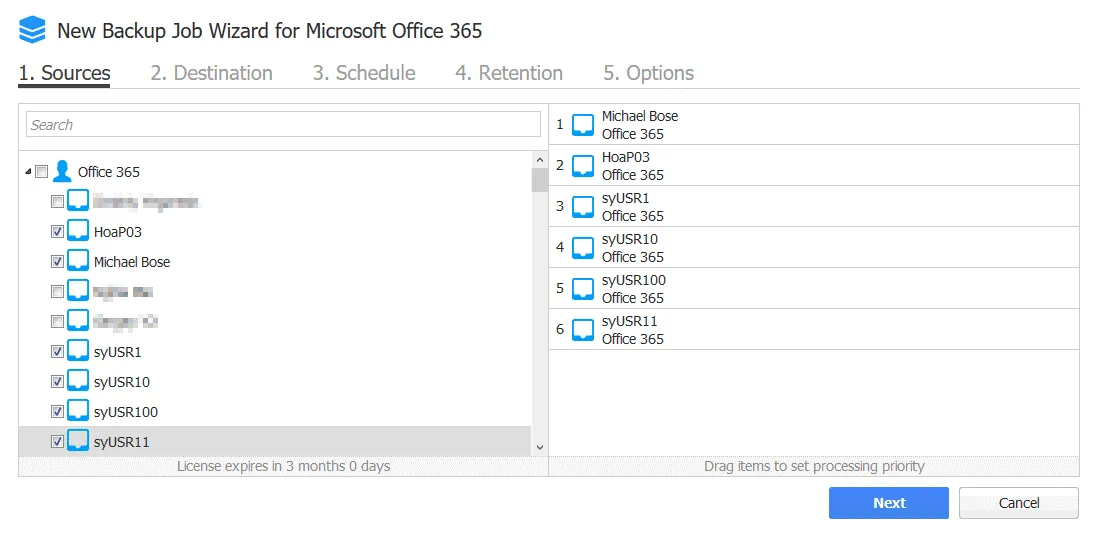Uncheck the Michael Bose mailbox checkbox

tap(57, 261)
